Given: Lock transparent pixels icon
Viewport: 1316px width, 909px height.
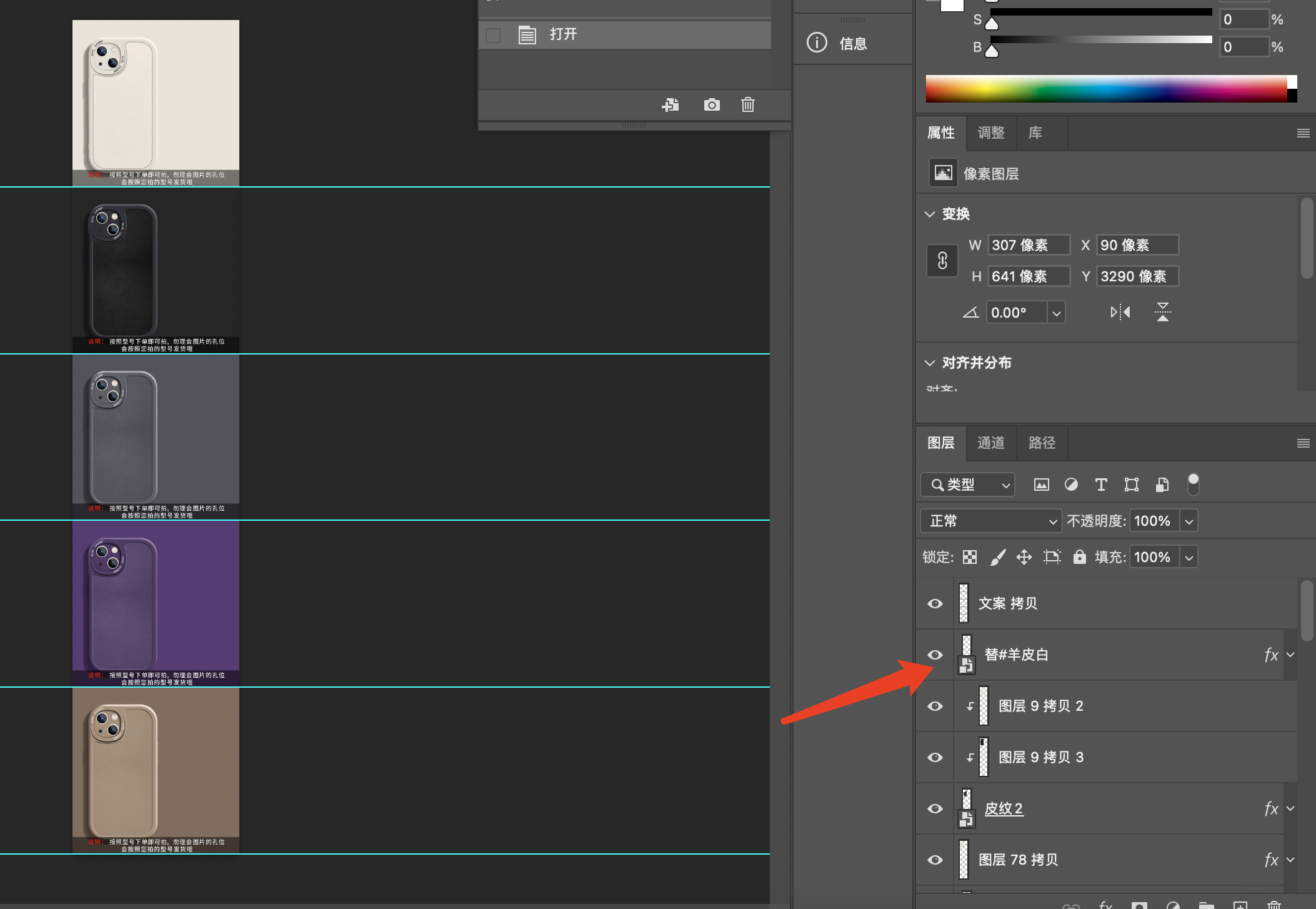Looking at the screenshot, I should pos(970,557).
